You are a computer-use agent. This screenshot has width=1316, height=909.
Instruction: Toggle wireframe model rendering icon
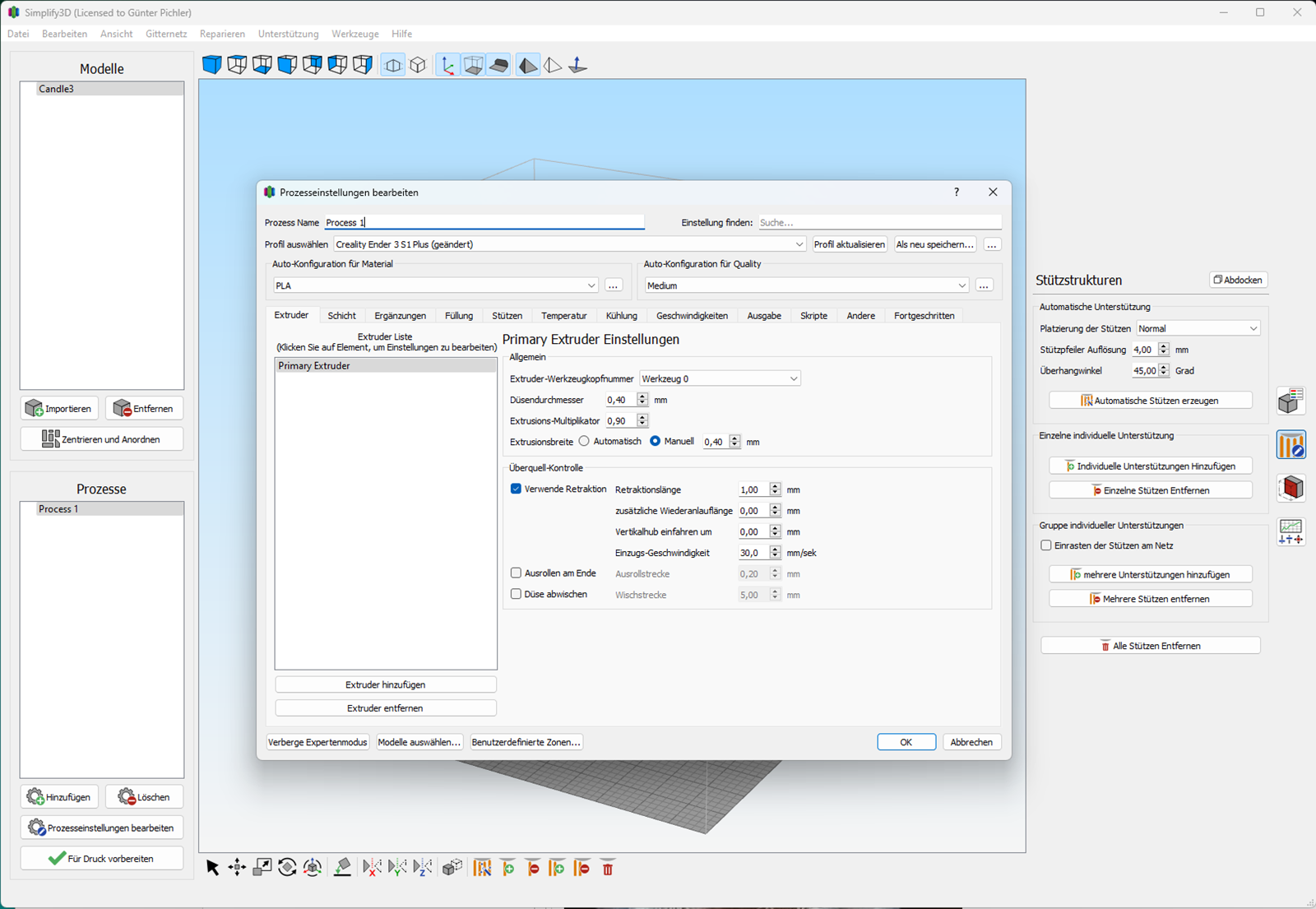(553, 65)
